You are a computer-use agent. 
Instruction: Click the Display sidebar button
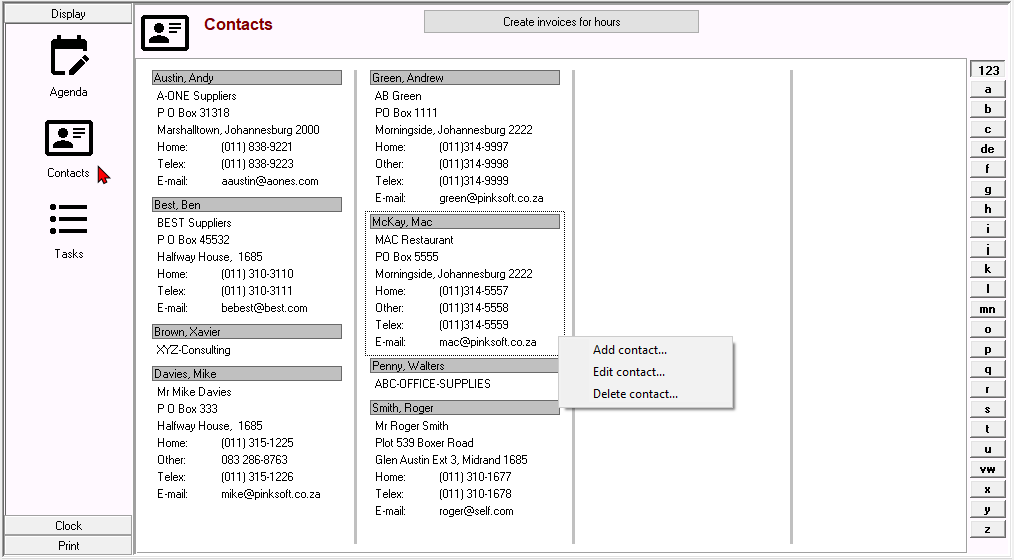[x=68, y=14]
